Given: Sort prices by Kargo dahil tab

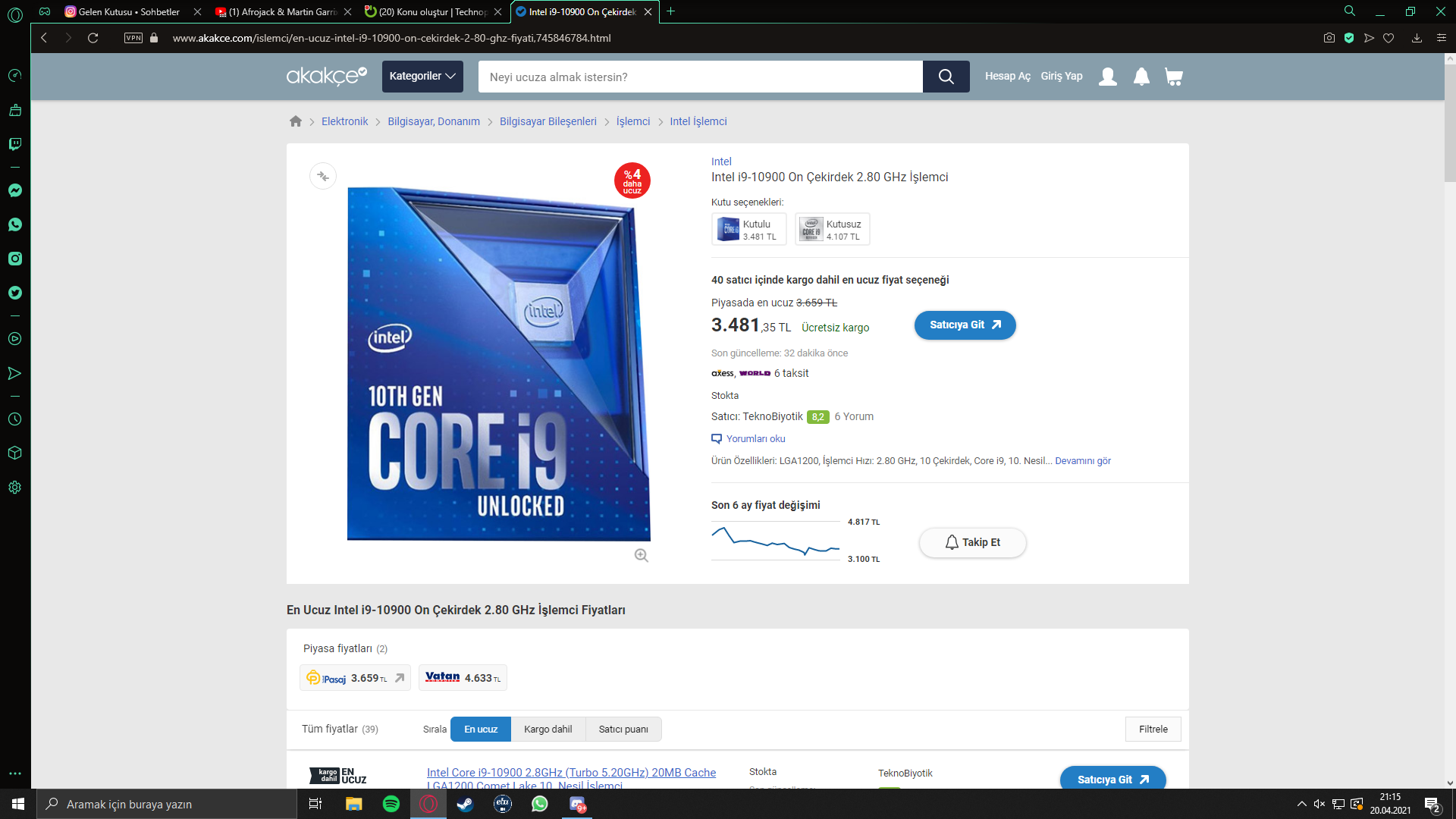Looking at the screenshot, I should coord(548,730).
